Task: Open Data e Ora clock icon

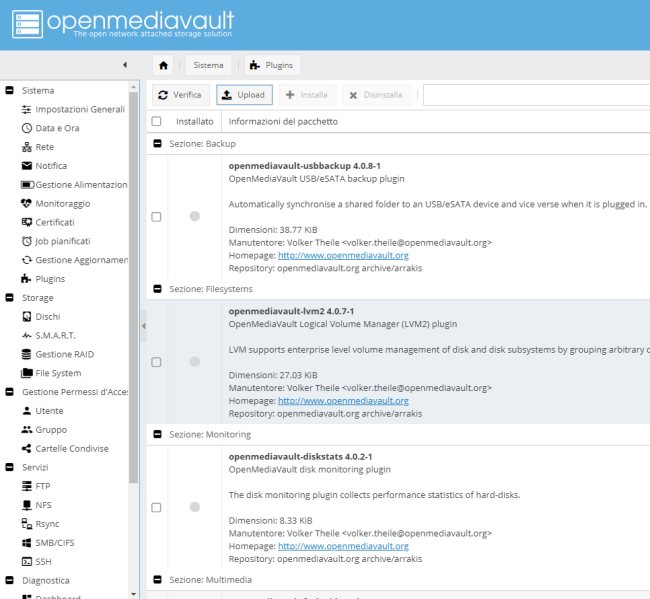Action: (x=27, y=128)
